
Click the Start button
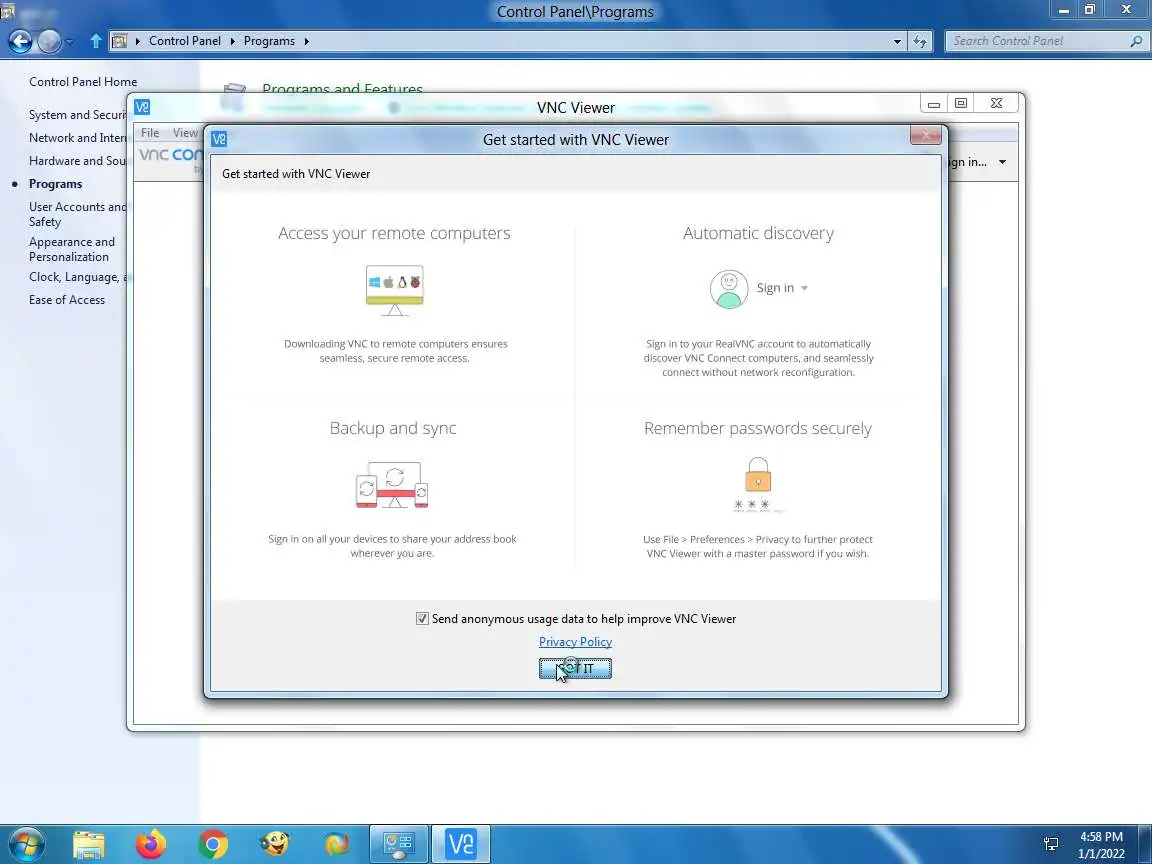(x=26, y=844)
